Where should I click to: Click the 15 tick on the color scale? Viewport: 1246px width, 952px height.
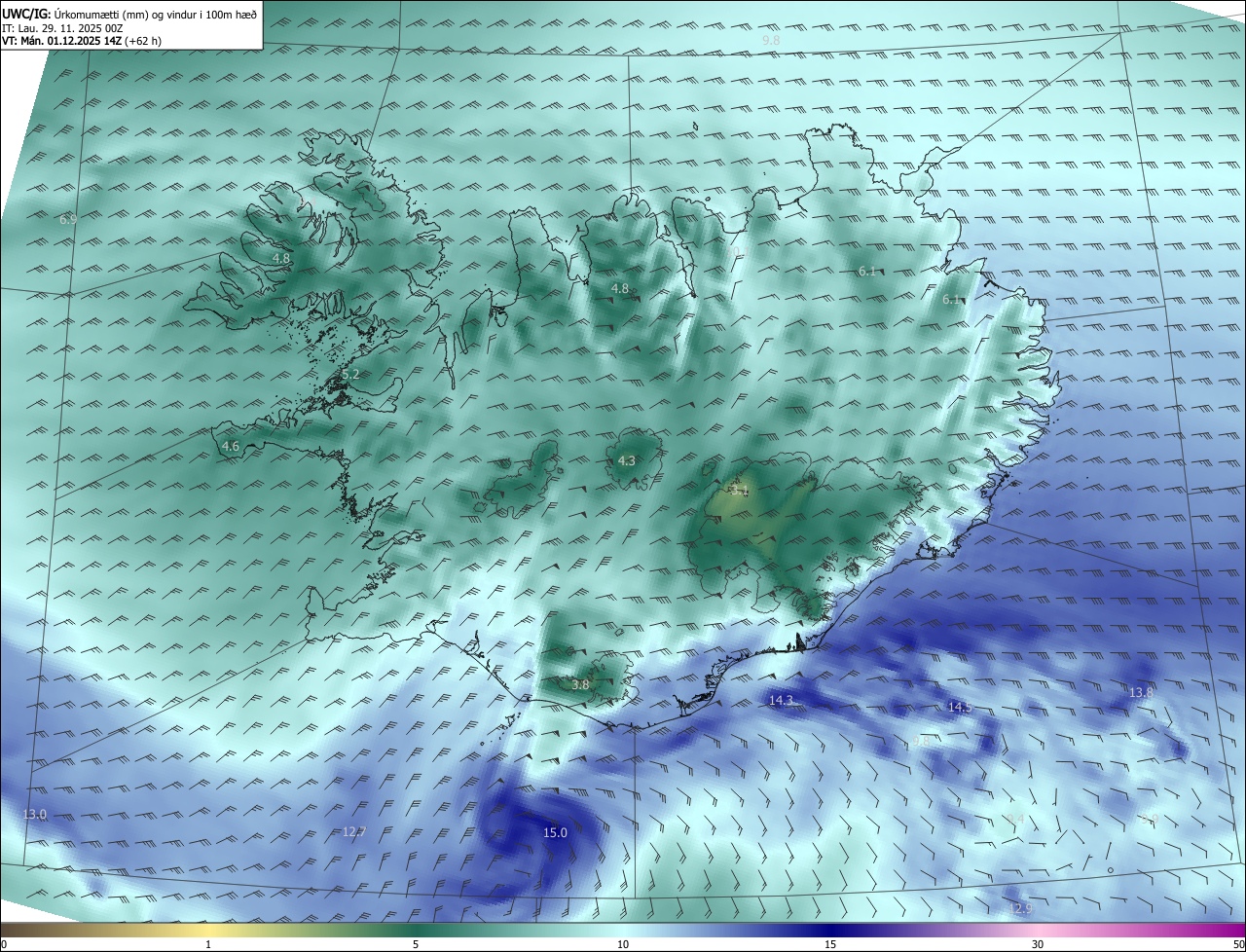pyautogui.click(x=830, y=944)
